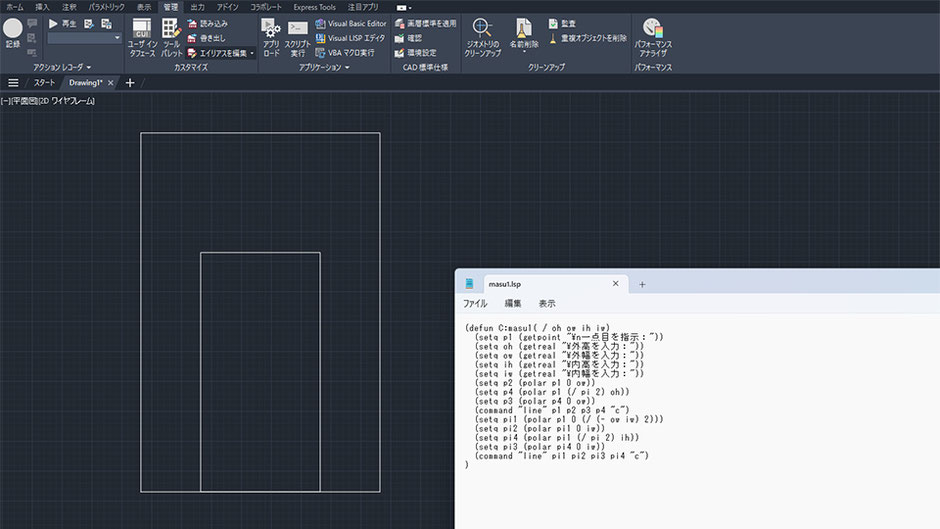940x529 pixels.
Task: Select the 注目アプリ ribbon tab
Action: pyautogui.click(x=363, y=7)
